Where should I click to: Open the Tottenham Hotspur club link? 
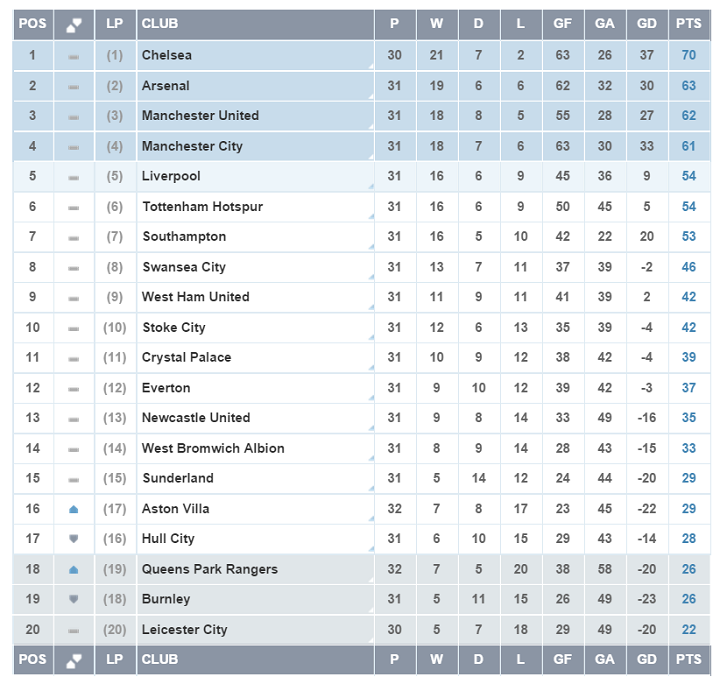202,207
